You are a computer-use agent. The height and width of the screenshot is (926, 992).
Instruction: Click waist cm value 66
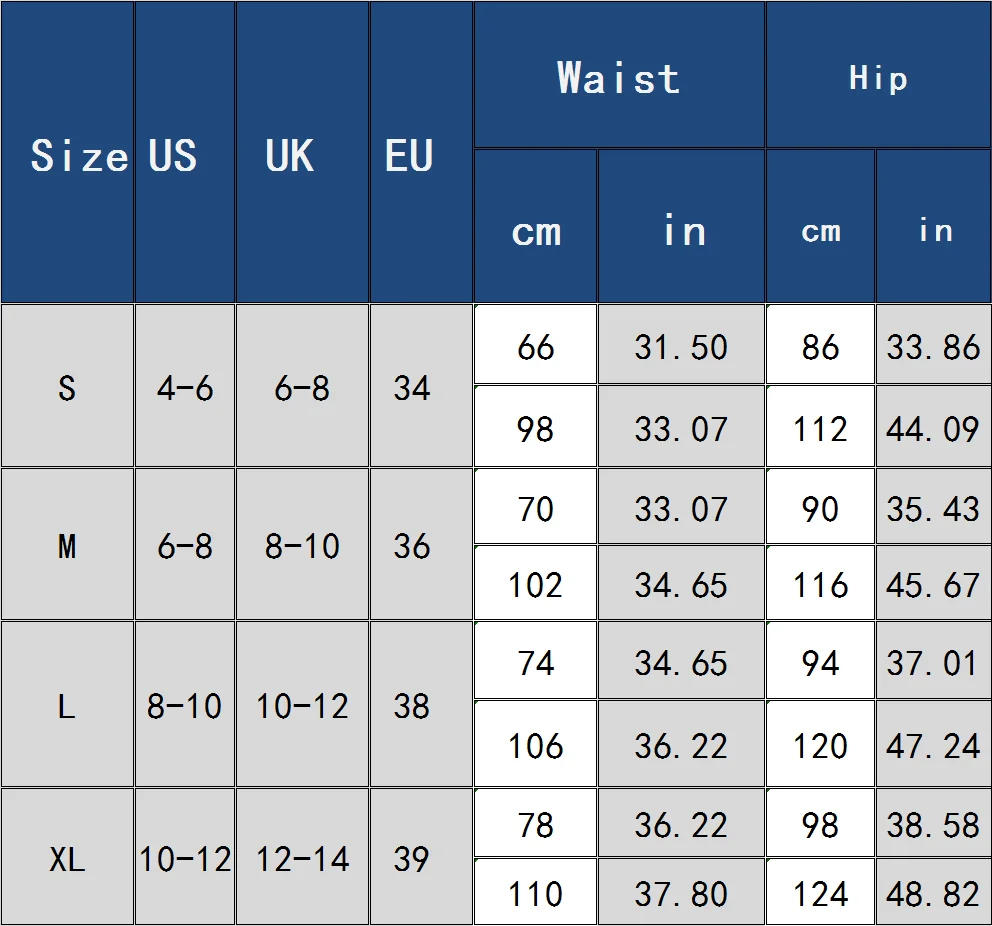pyautogui.click(x=535, y=345)
